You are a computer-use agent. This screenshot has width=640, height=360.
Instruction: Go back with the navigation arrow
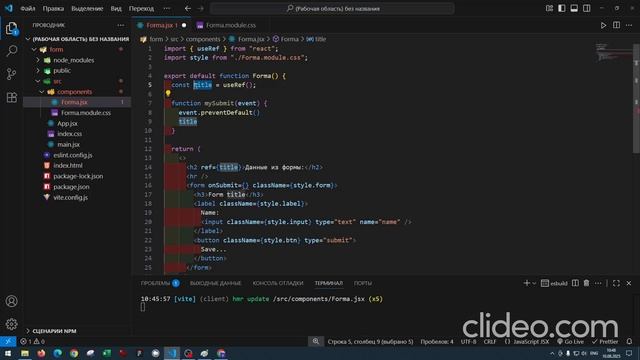click(x=188, y=9)
